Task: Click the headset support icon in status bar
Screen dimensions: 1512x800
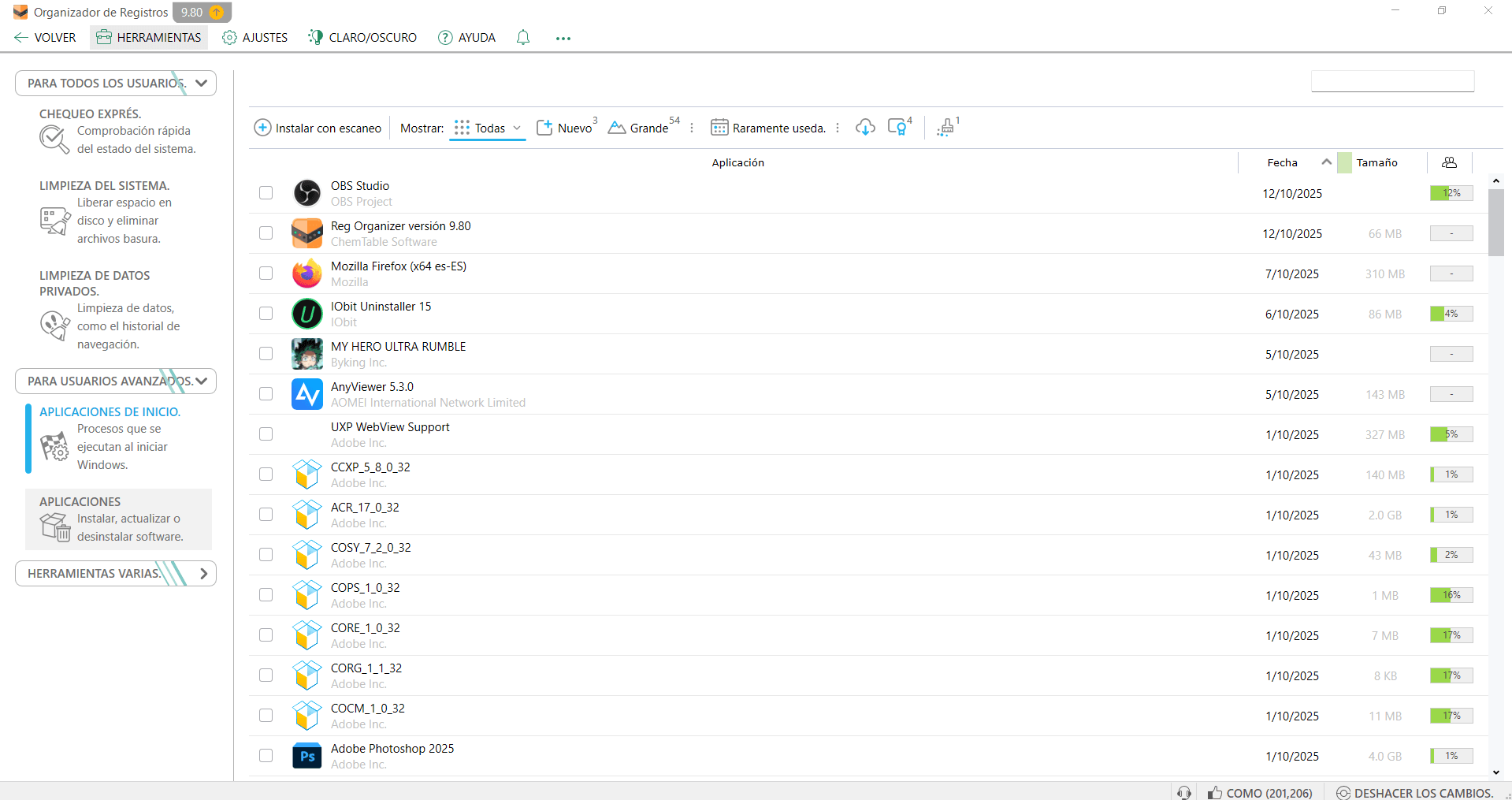Action: pos(1183,793)
